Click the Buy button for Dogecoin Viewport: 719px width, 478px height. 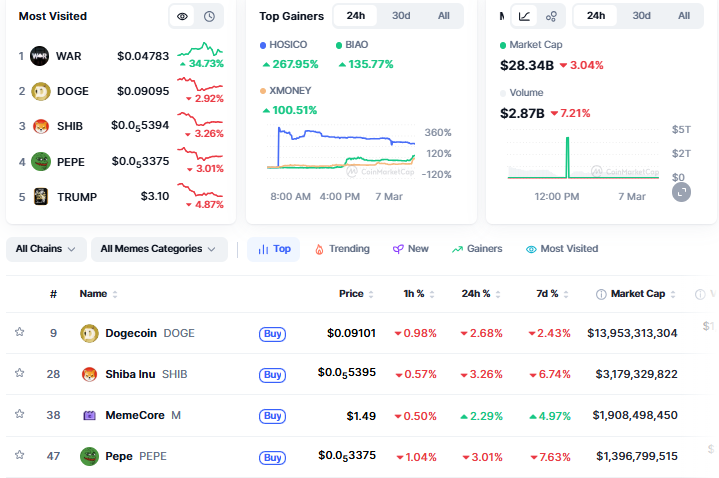(272, 333)
